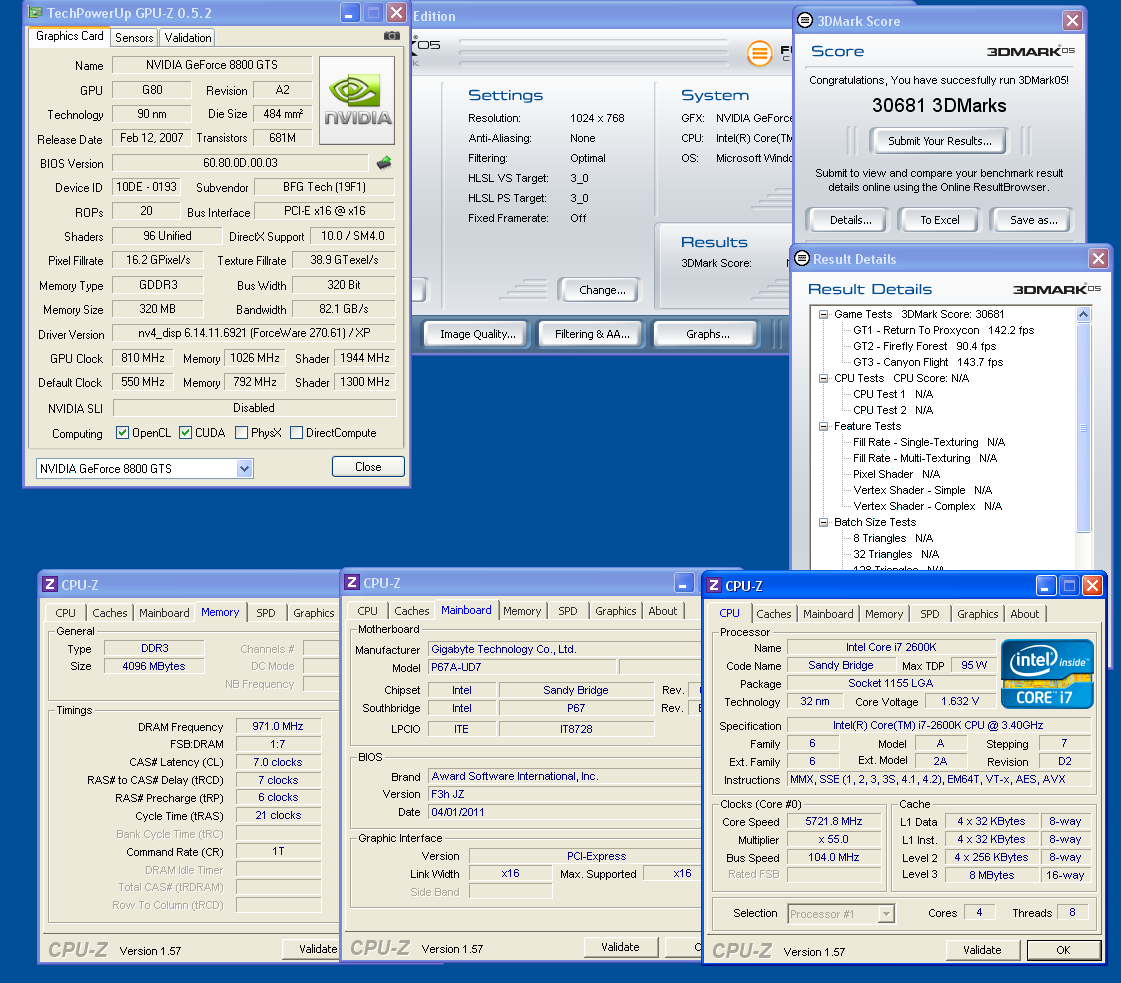Click the Save as... button
The width and height of the screenshot is (1121, 983).
(1034, 220)
